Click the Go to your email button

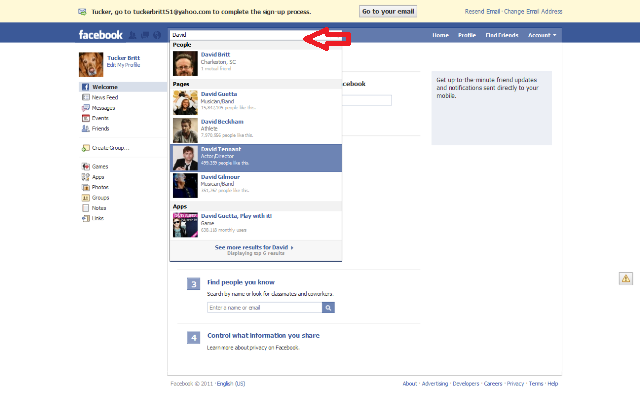[388, 11]
